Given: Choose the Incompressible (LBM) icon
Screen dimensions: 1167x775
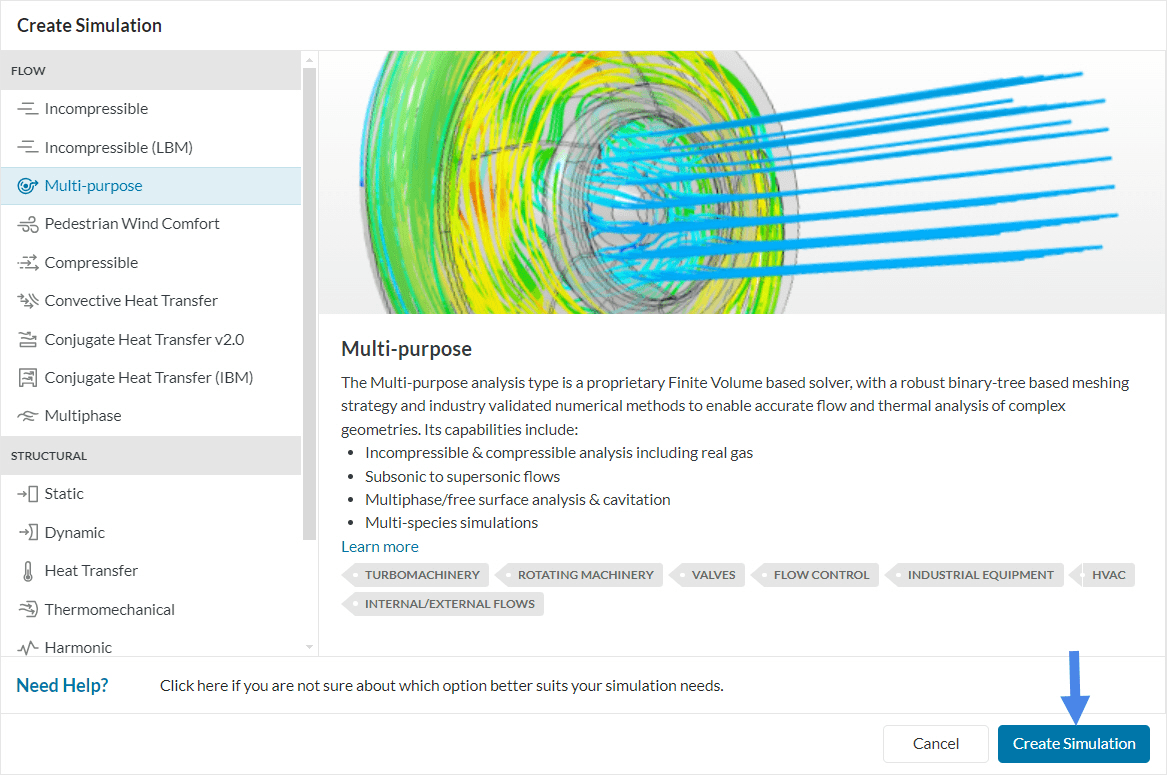Looking at the screenshot, I should 27,147.
